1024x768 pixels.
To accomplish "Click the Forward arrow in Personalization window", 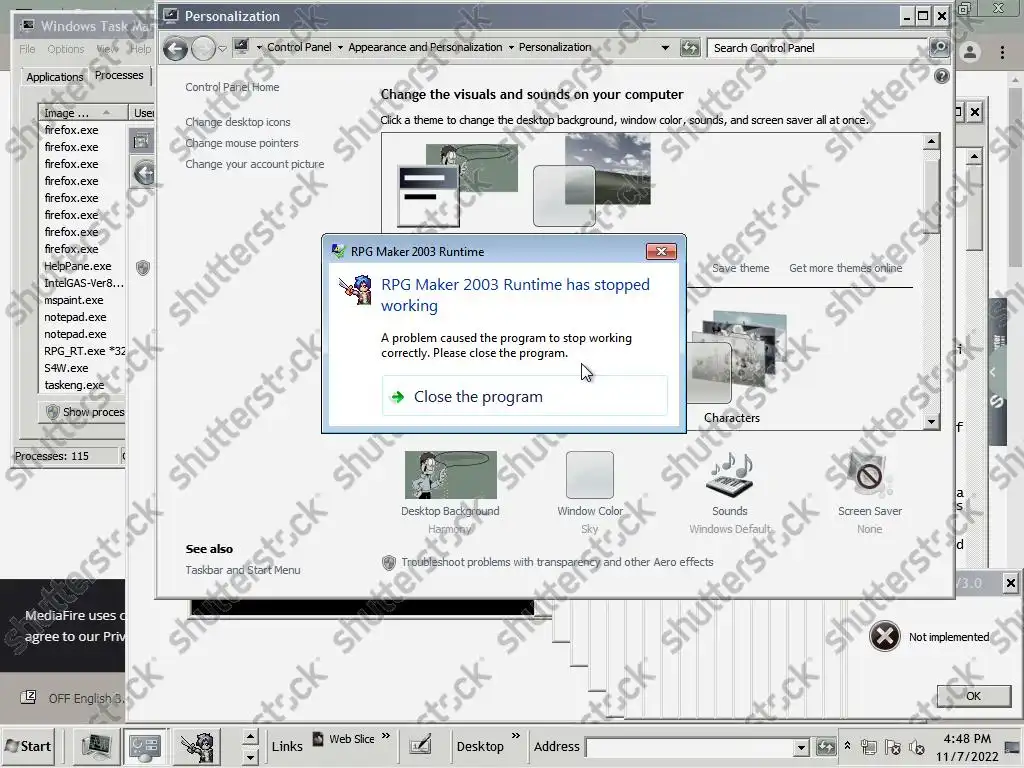I will pos(203,48).
